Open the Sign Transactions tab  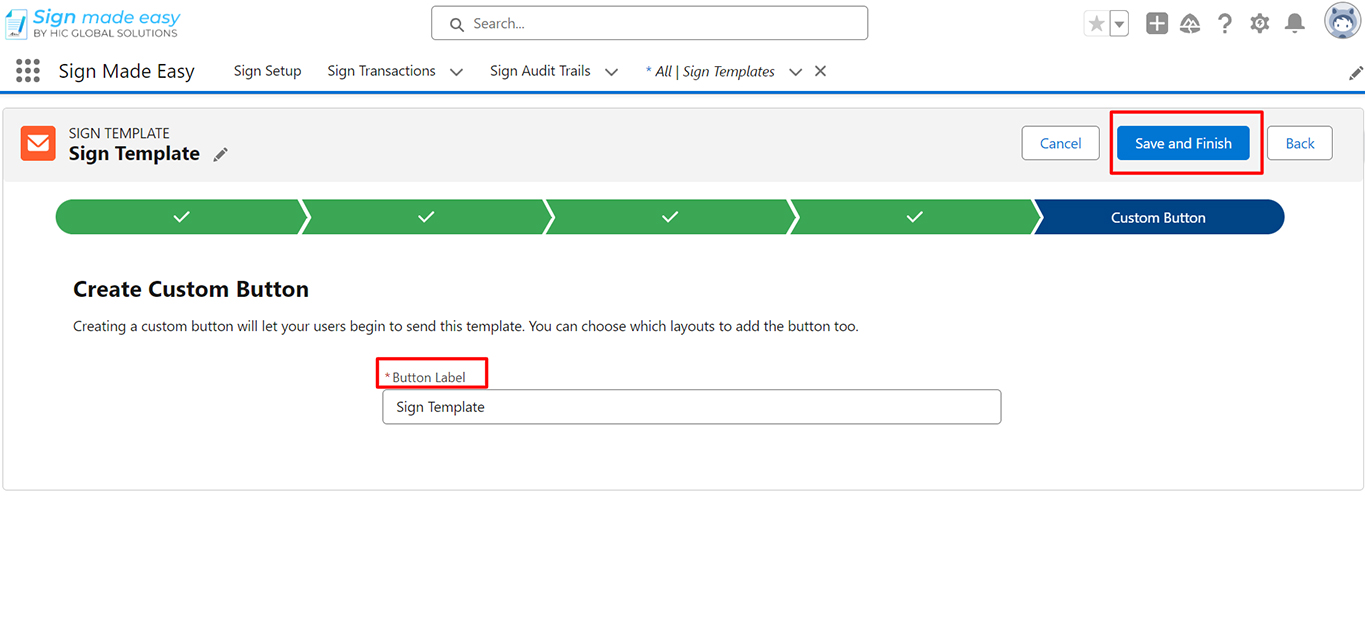pos(381,71)
